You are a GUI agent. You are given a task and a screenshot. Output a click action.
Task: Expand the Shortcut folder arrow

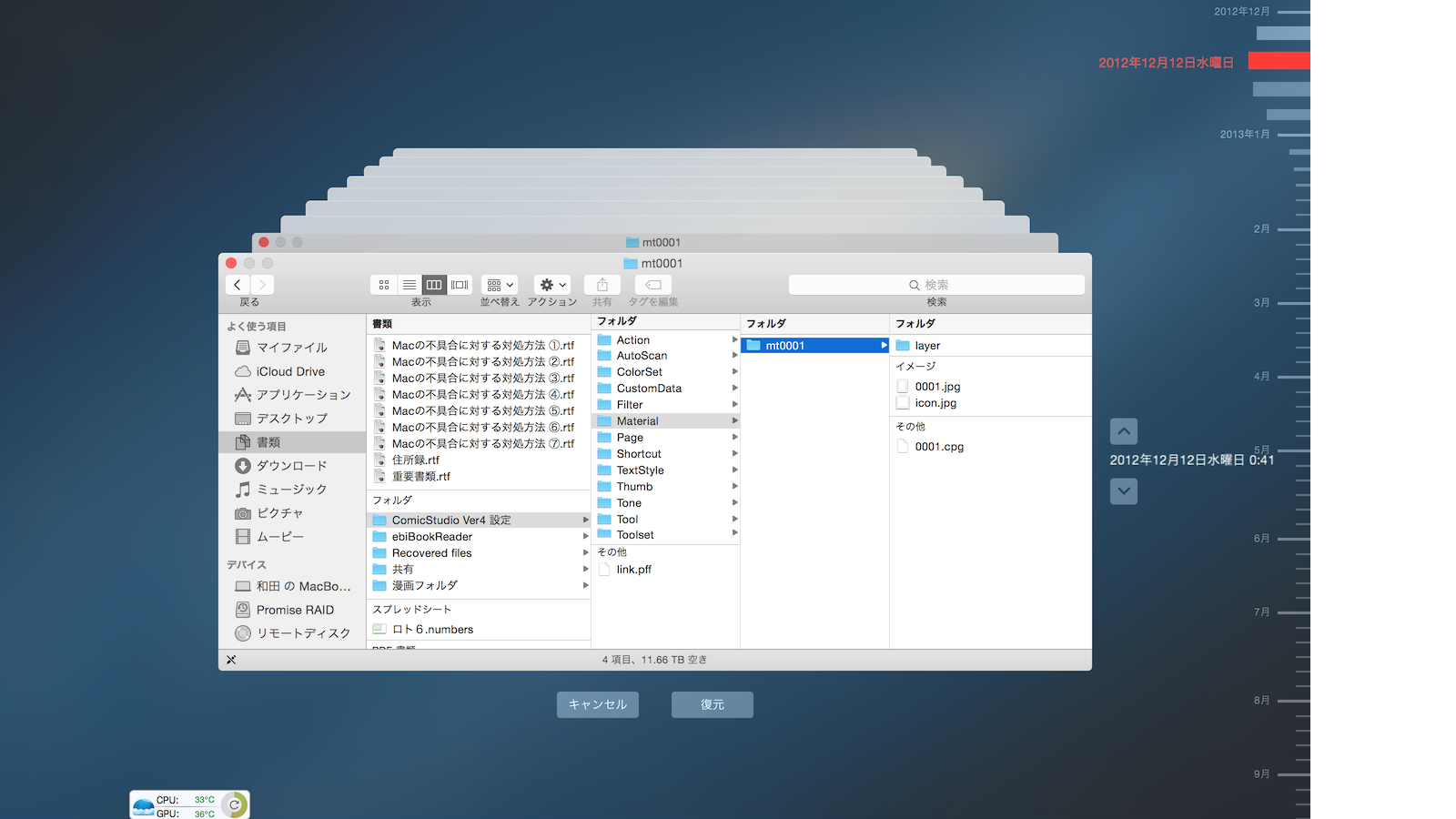(734, 454)
